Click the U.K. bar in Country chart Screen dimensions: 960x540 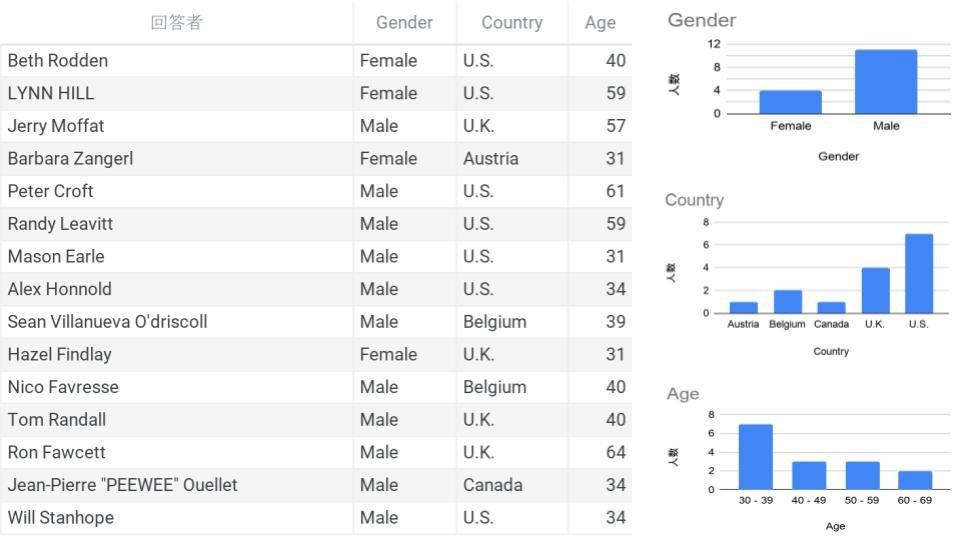click(x=875, y=290)
